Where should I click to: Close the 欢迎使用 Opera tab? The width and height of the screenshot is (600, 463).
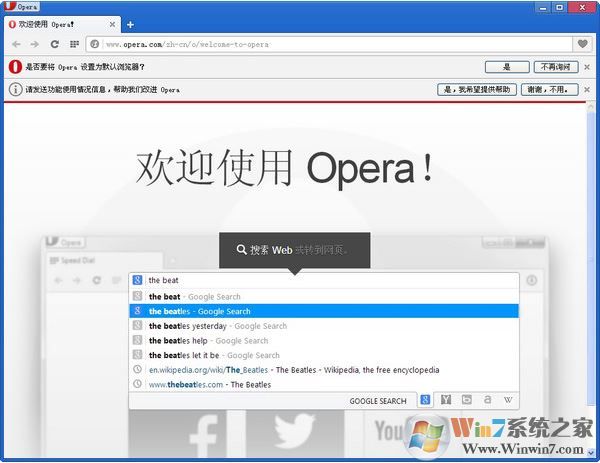tap(110, 24)
